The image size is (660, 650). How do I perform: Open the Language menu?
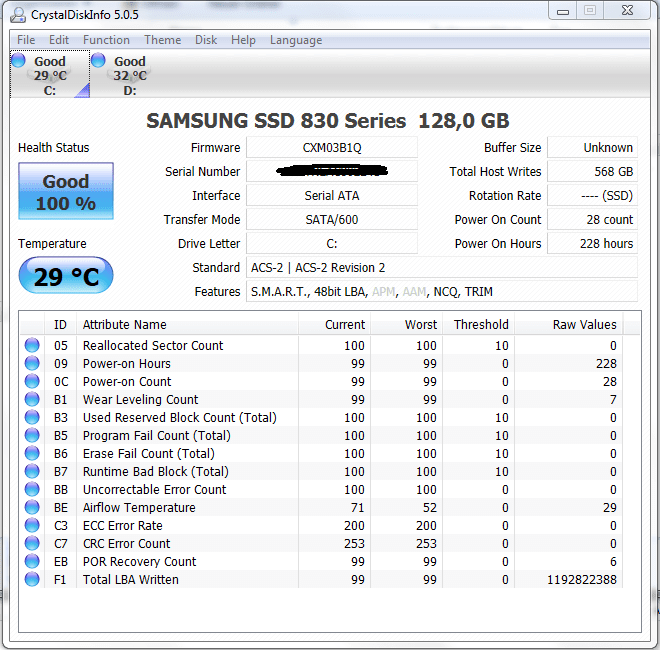point(296,40)
